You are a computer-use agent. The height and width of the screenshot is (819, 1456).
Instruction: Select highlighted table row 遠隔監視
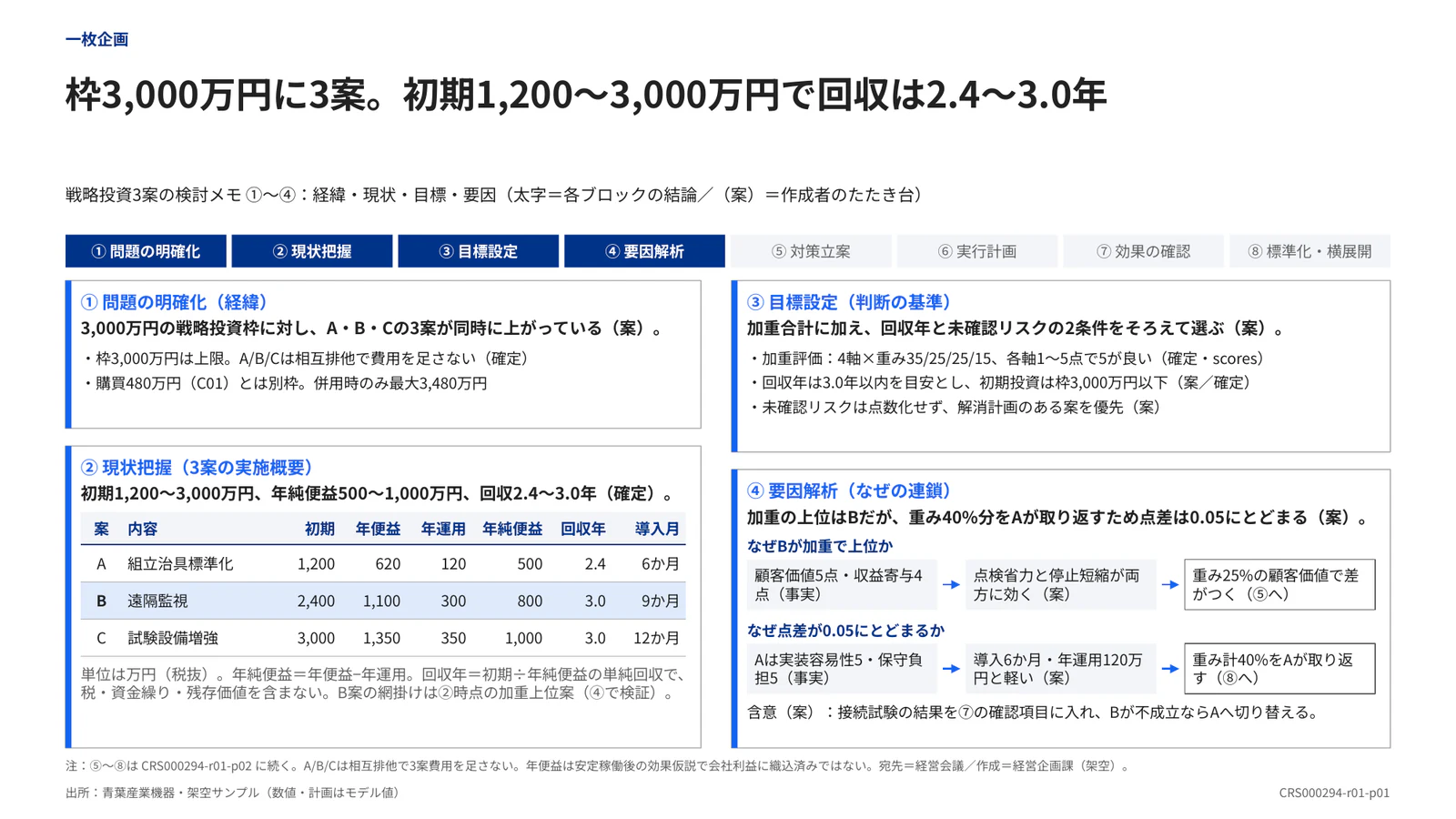click(383, 601)
